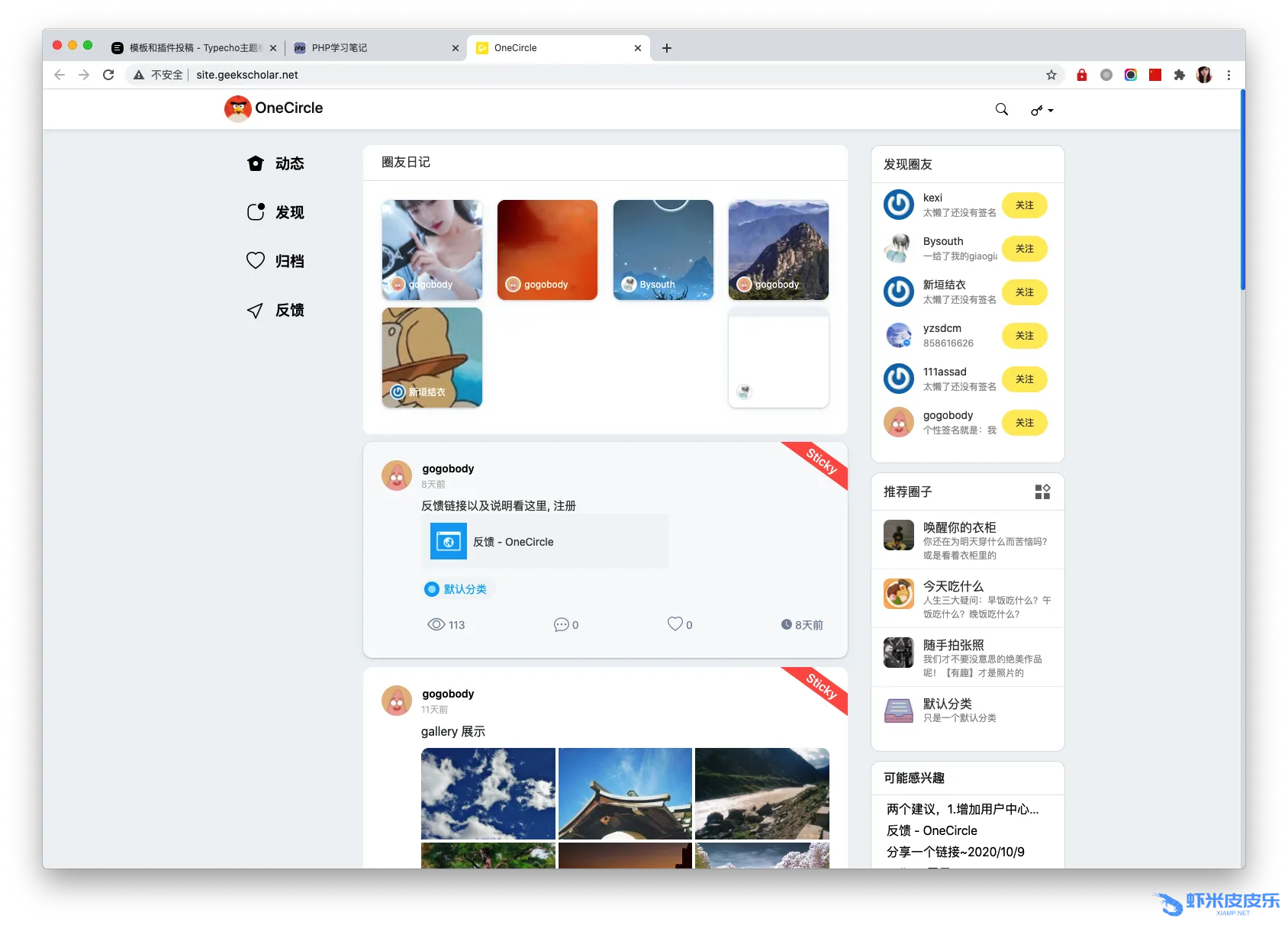Click the search magnifier icon in header

(1001, 109)
